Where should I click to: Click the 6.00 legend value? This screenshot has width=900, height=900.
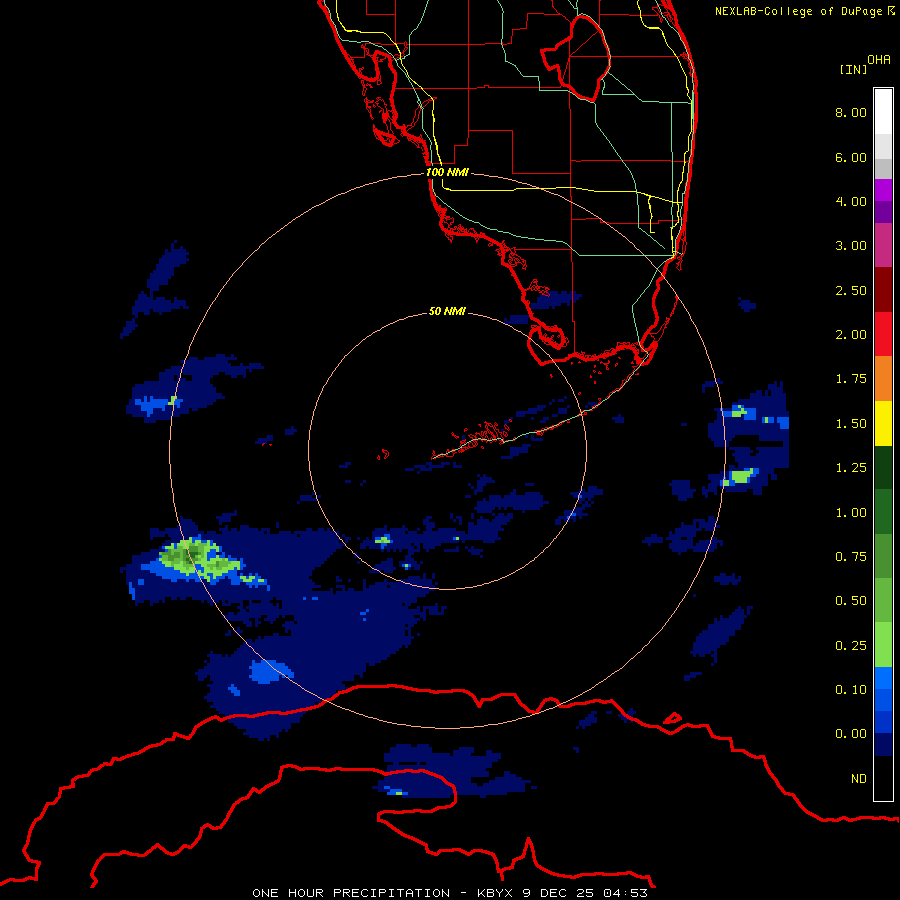851,157
